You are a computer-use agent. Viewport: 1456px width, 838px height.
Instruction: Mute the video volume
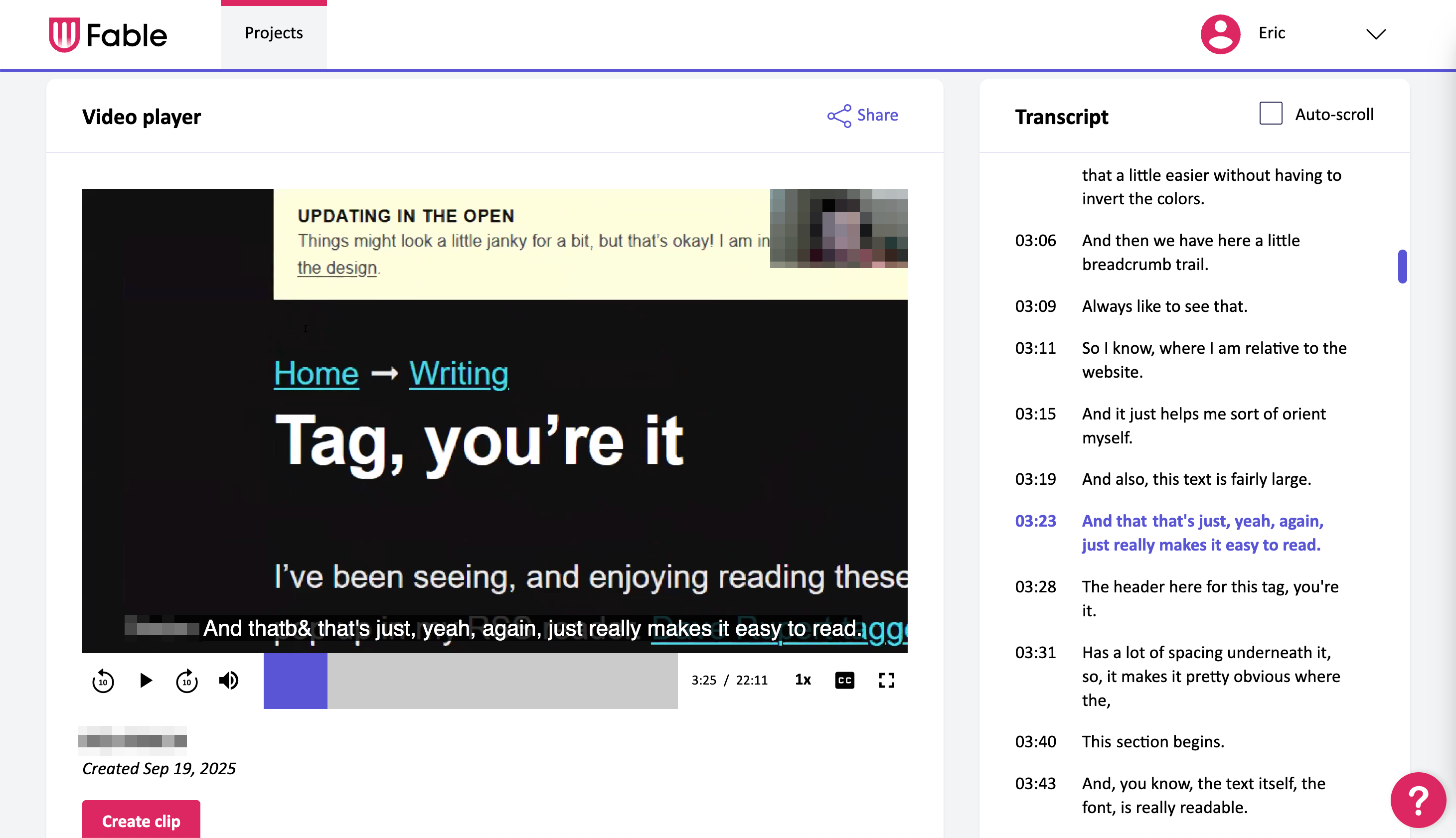229,680
